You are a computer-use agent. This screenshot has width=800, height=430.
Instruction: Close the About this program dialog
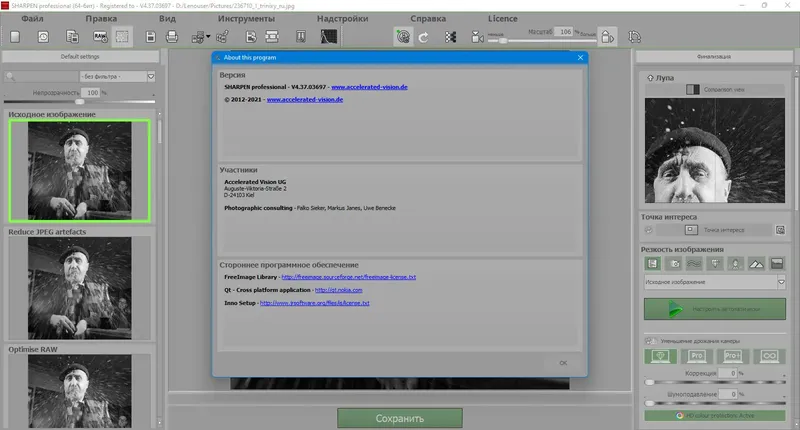580,58
